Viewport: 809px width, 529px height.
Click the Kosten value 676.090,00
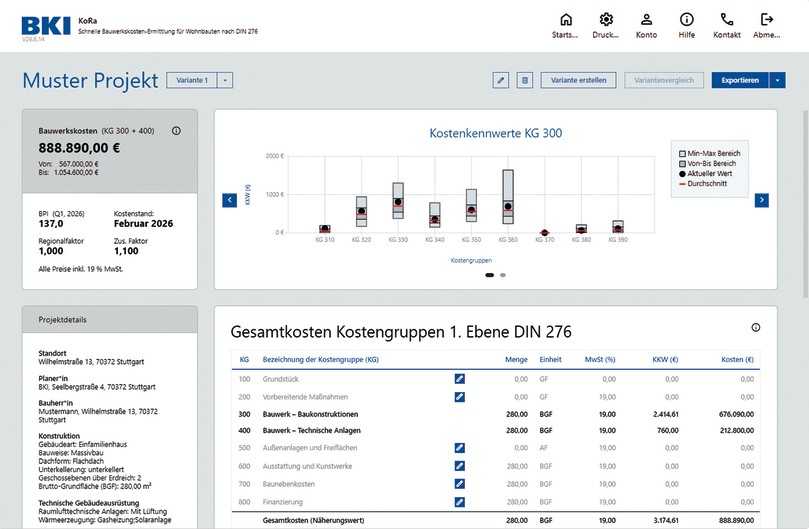point(736,414)
